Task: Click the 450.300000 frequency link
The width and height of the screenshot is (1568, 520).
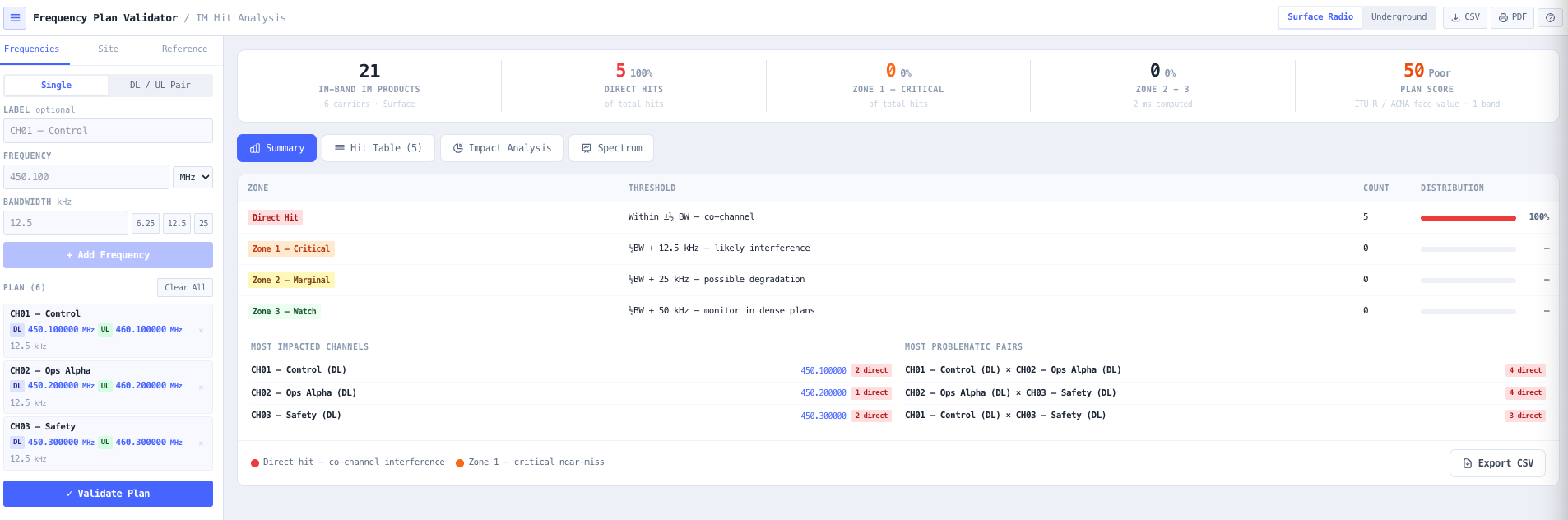Action: pyautogui.click(x=823, y=416)
